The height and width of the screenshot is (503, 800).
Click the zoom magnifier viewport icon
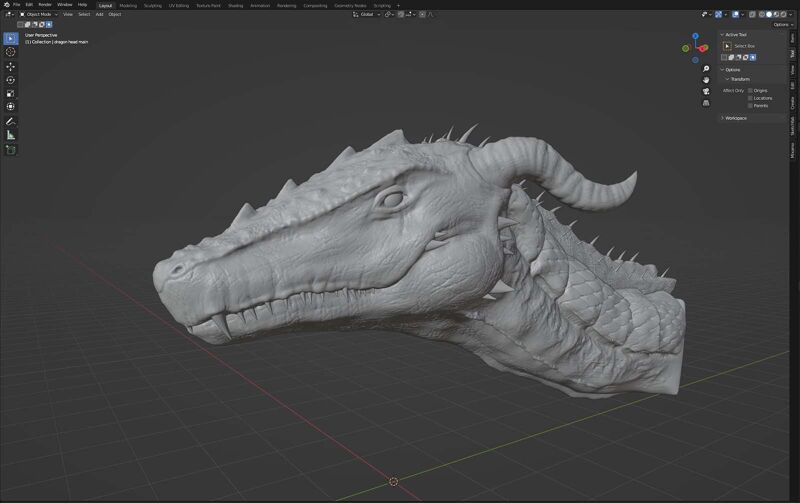(706, 69)
